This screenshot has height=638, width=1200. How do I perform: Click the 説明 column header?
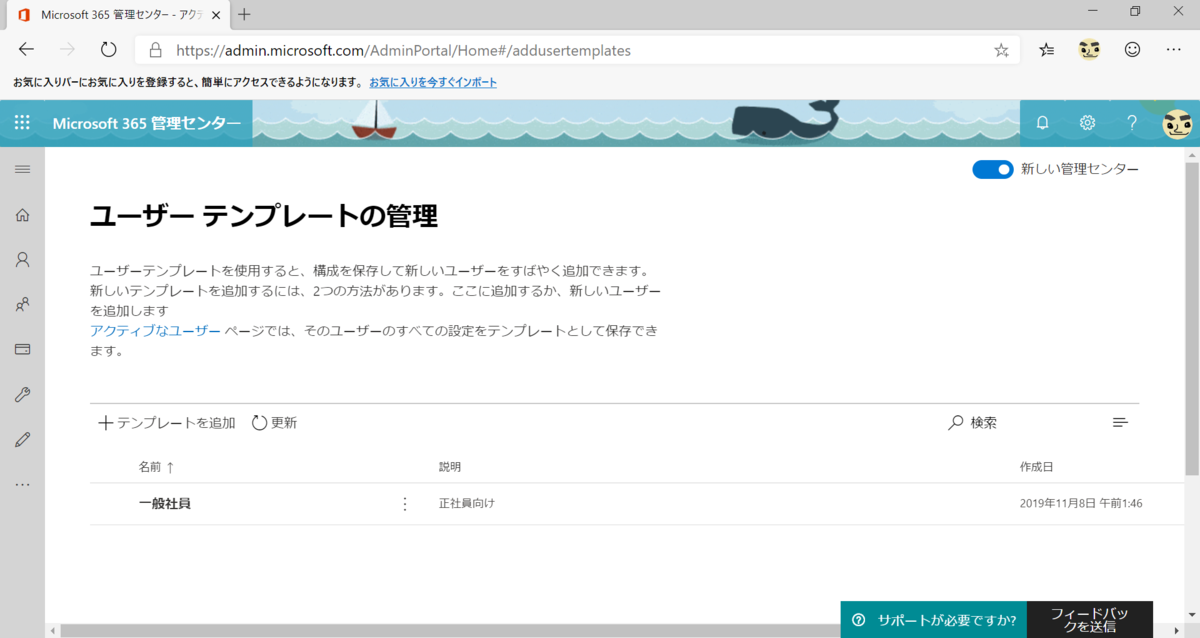click(450, 467)
